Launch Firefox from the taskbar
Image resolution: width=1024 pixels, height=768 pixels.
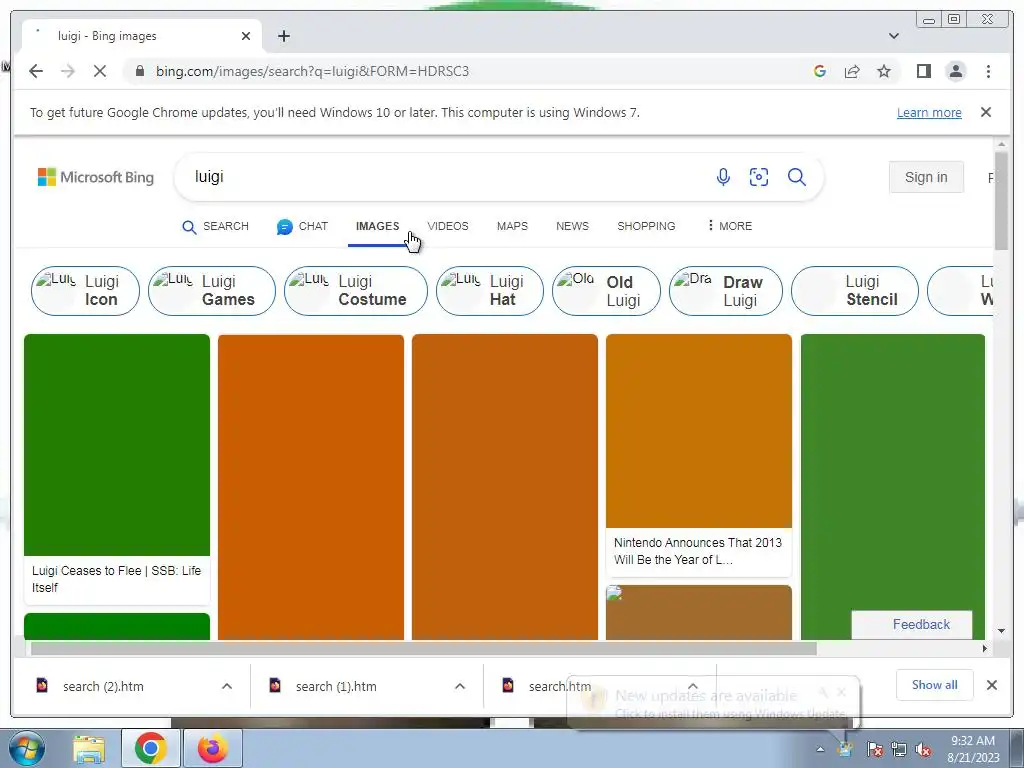pyautogui.click(x=213, y=748)
